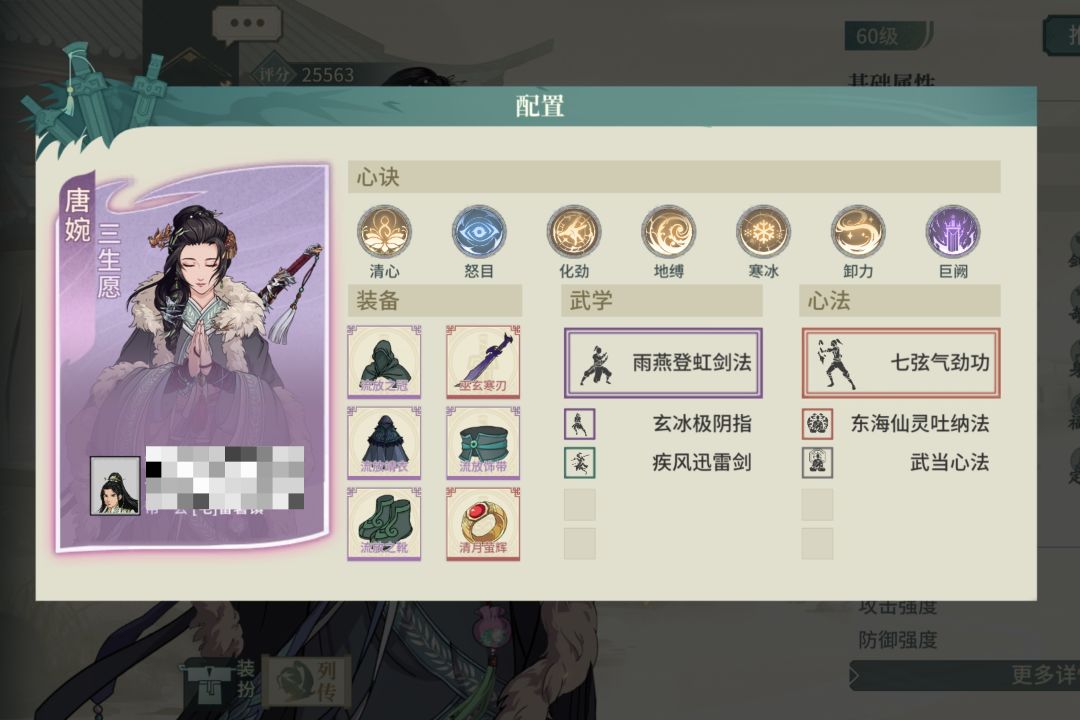Inspect the green boots equipment slot
1080x720 pixels.
pos(384,524)
